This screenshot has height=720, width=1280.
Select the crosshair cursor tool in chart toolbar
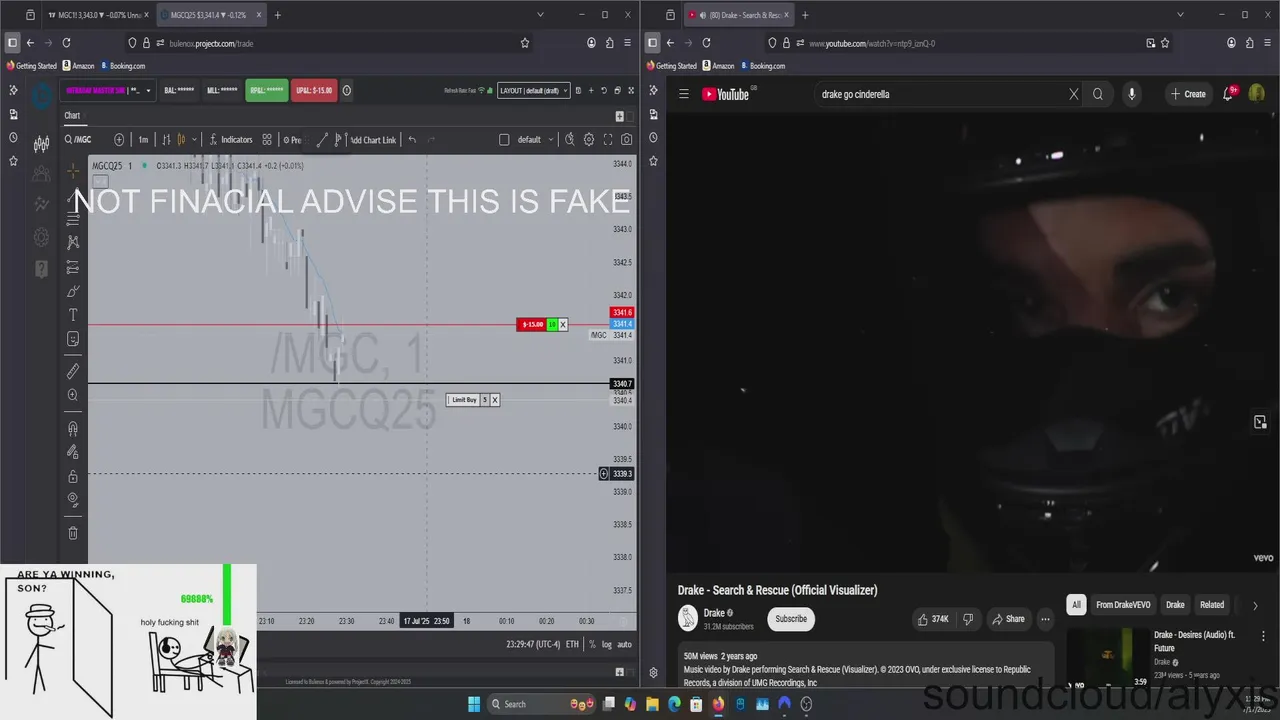73,172
